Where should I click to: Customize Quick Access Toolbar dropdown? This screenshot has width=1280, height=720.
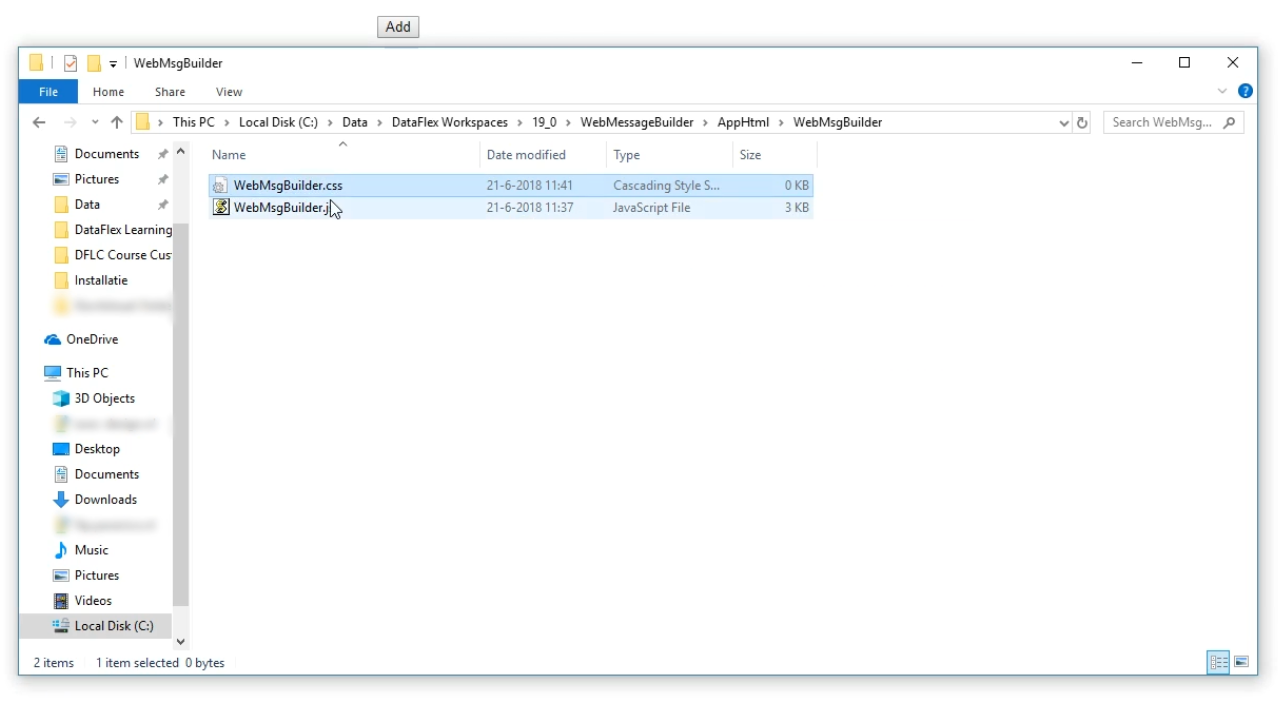click(113, 64)
